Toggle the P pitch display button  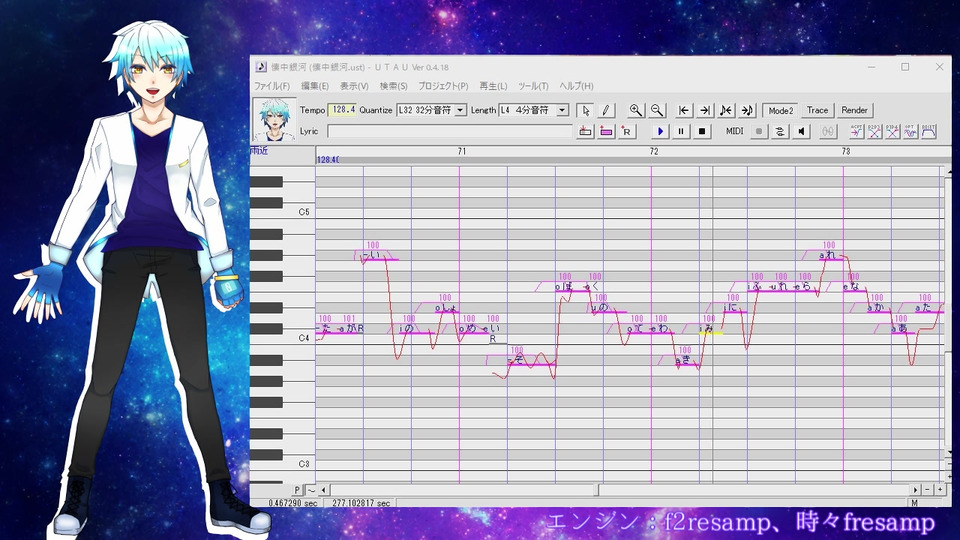click(297, 490)
